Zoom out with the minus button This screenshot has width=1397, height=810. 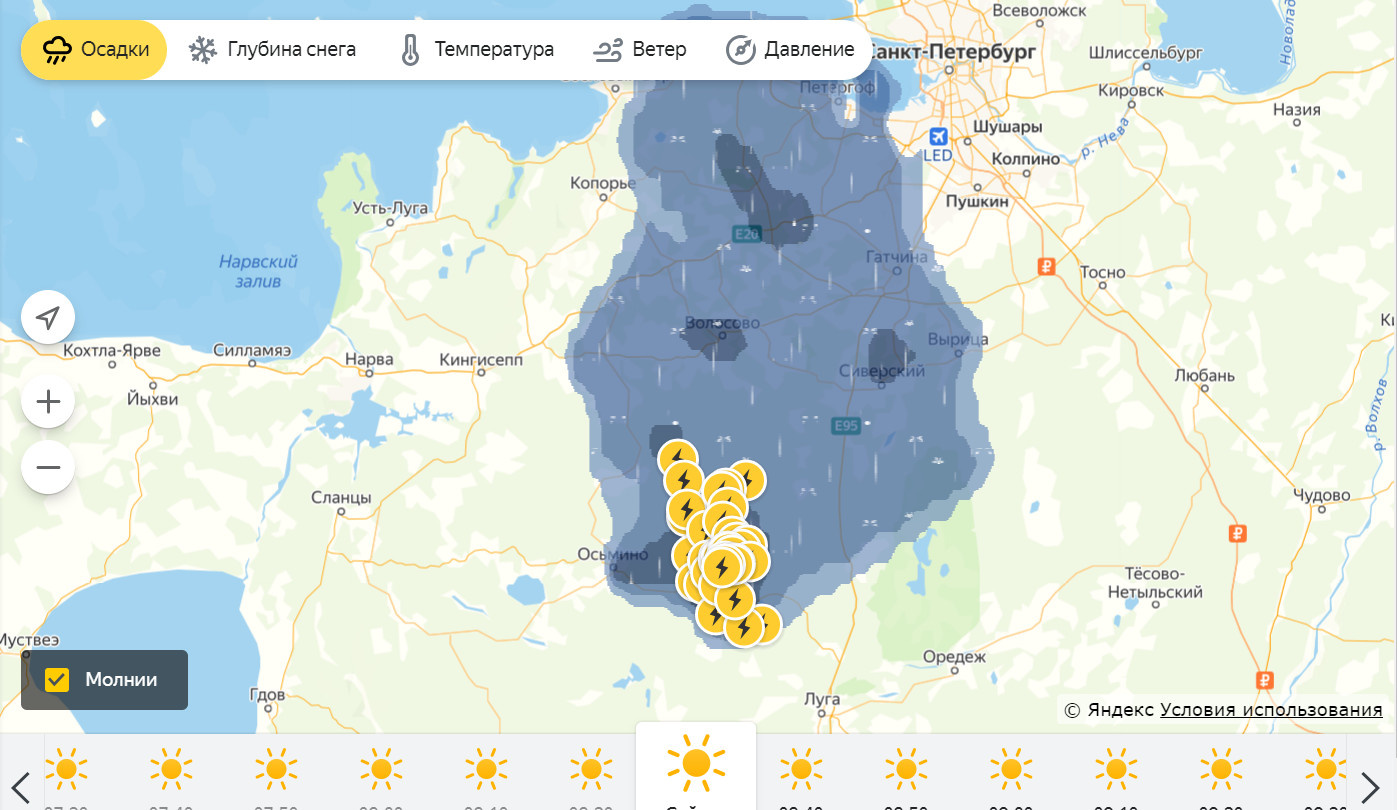(48, 467)
